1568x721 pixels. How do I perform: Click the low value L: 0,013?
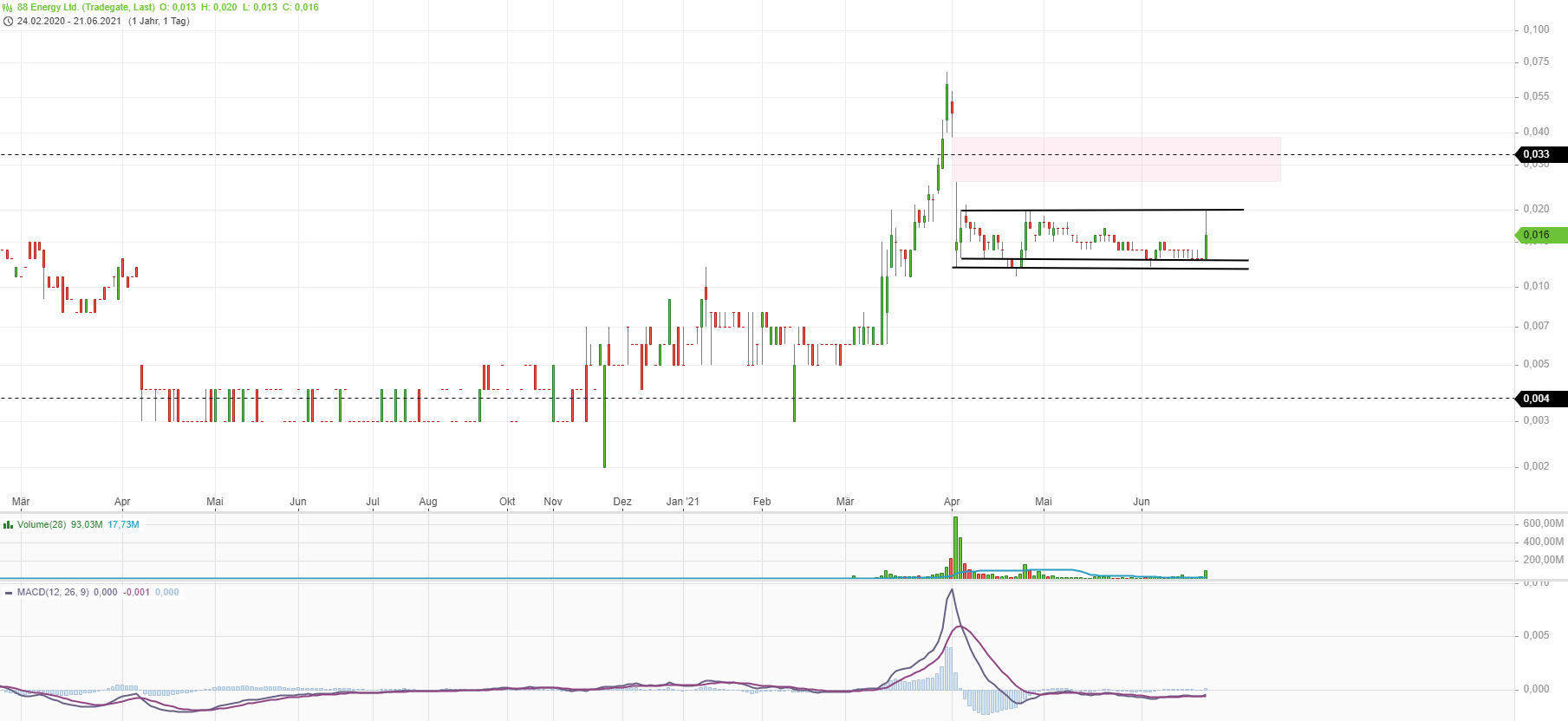click(259, 7)
